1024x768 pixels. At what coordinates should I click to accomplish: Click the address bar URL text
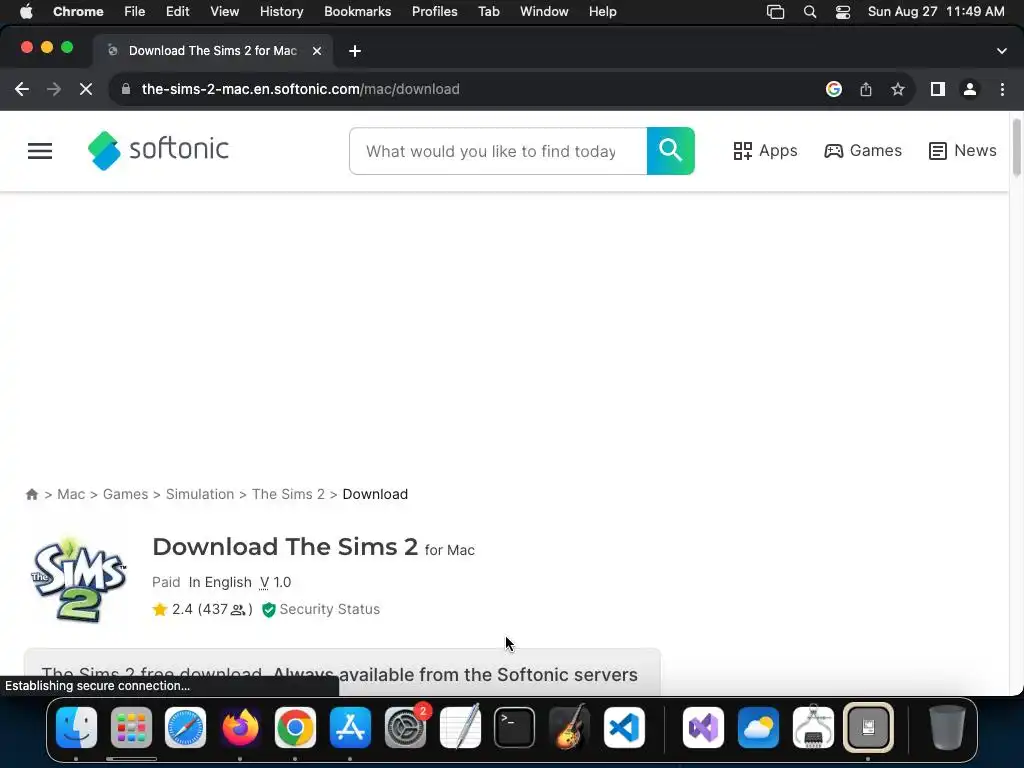(x=300, y=89)
